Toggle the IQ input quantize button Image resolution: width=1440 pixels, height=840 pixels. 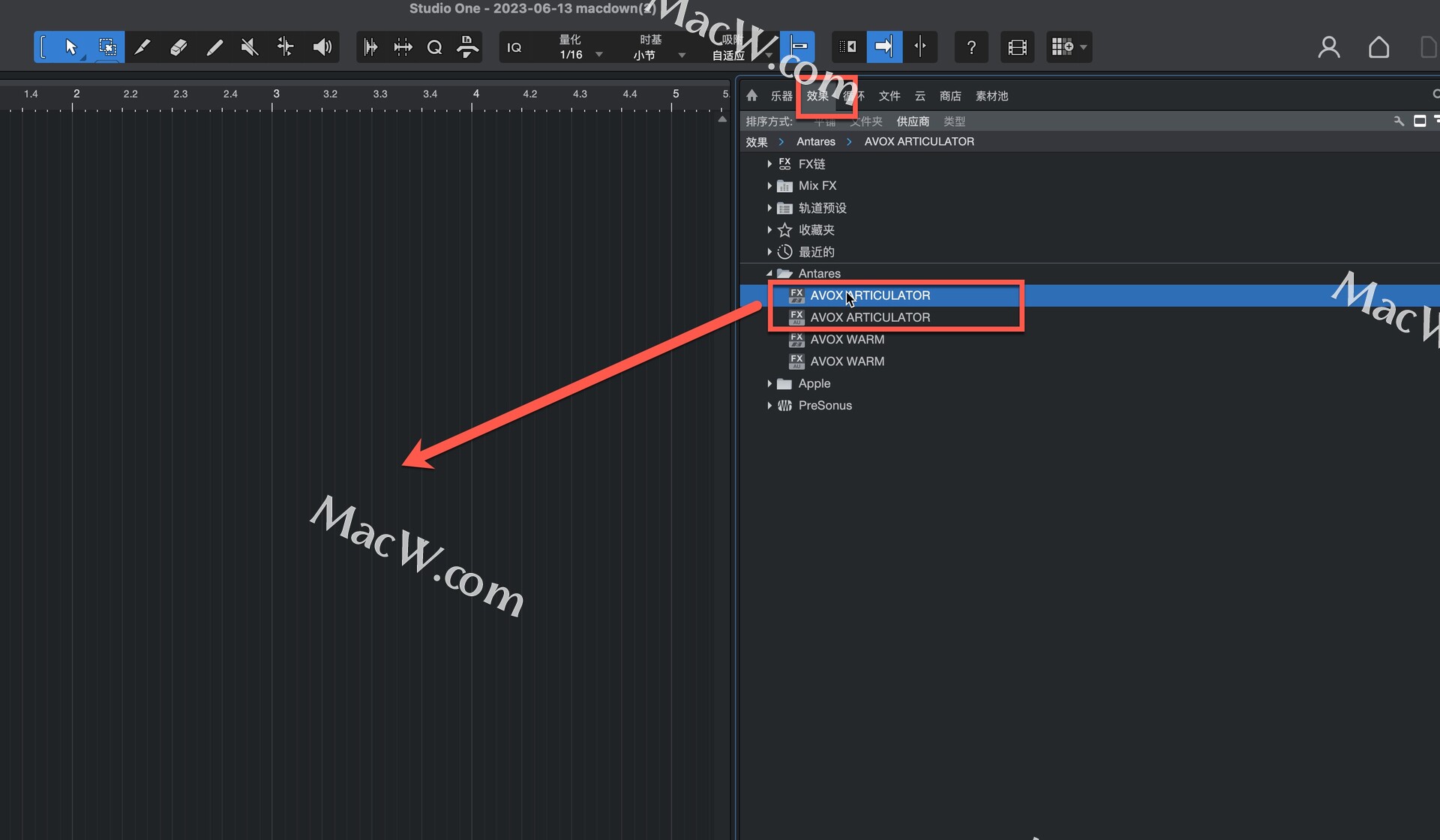(x=514, y=47)
